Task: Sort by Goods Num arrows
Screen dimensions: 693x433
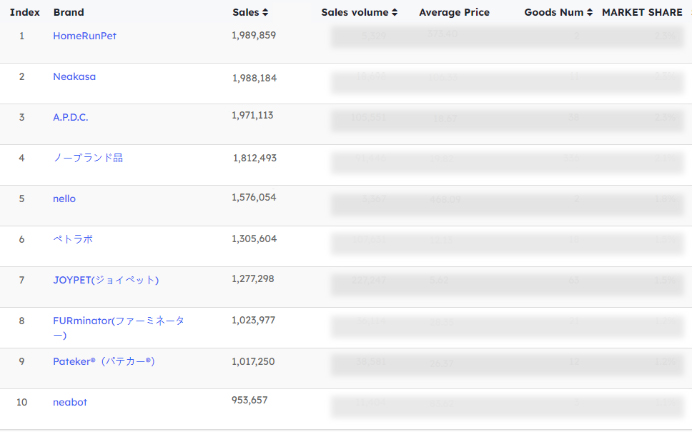Action: pyautogui.click(x=590, y=12)
